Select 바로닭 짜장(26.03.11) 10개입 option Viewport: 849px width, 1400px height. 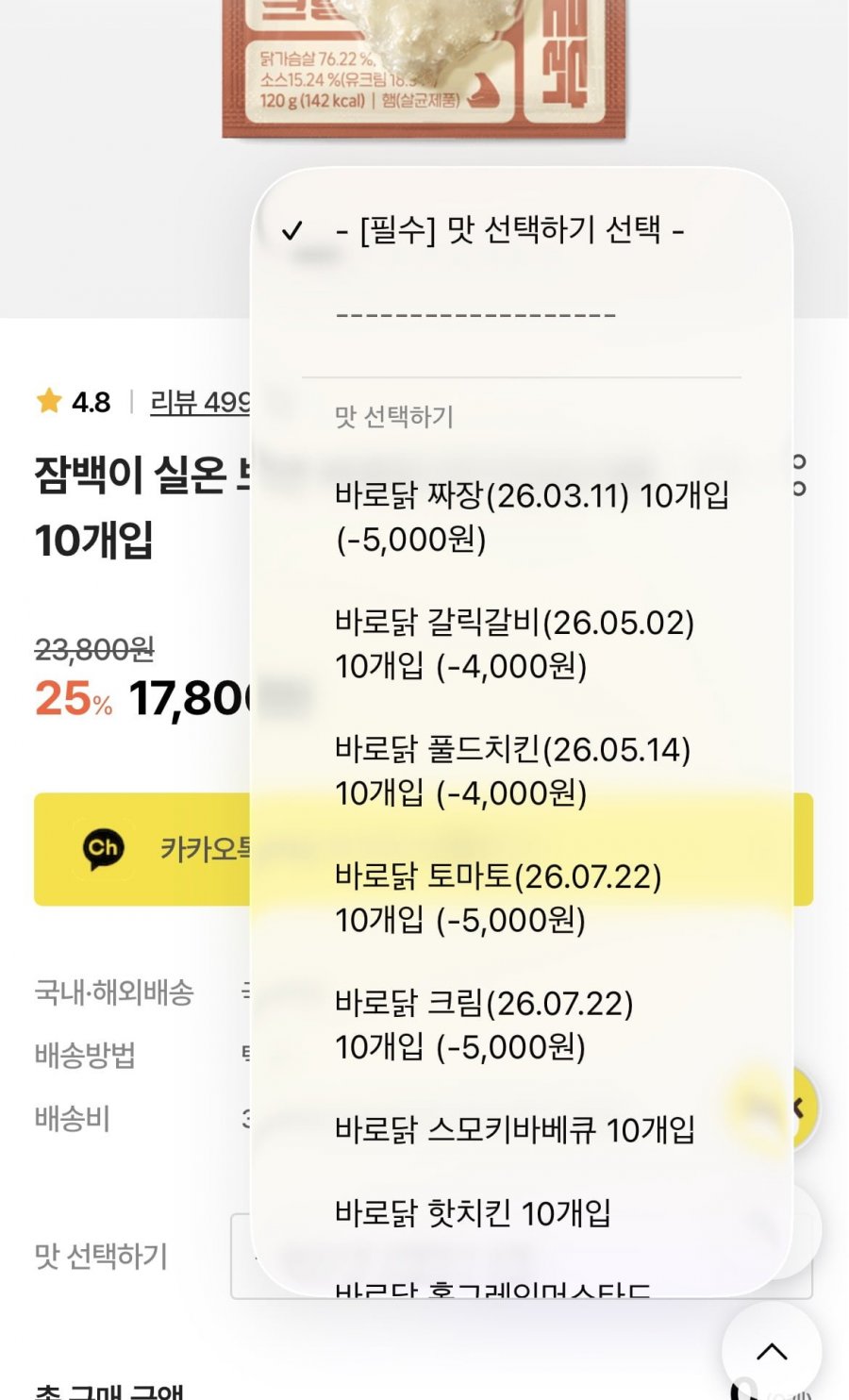point(531,516)
